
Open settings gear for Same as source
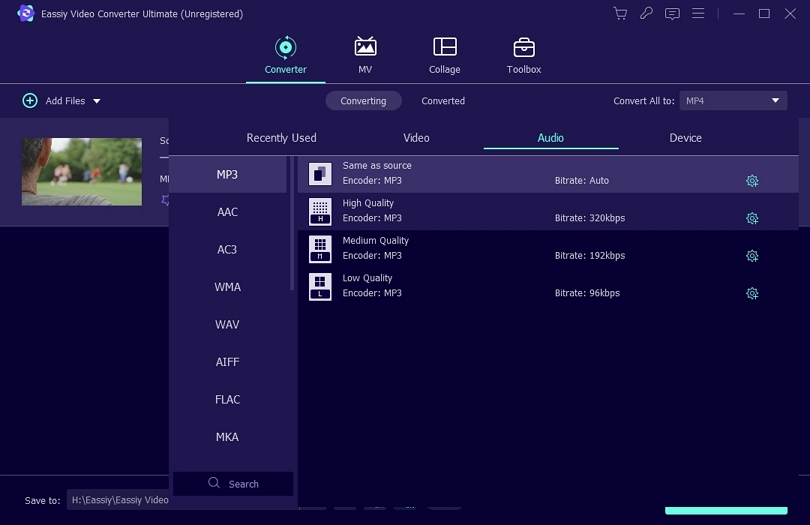pyautogui.click(x=752, y=181)
